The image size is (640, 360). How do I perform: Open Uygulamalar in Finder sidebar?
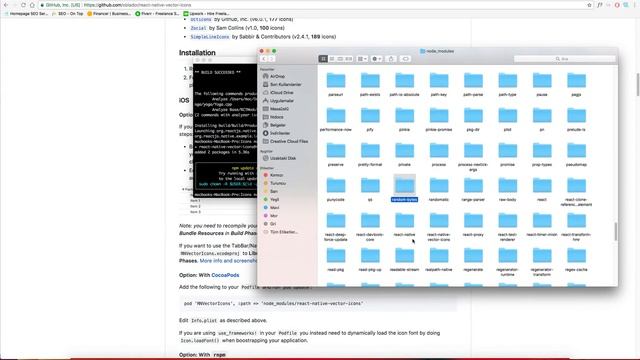point(278,100)
